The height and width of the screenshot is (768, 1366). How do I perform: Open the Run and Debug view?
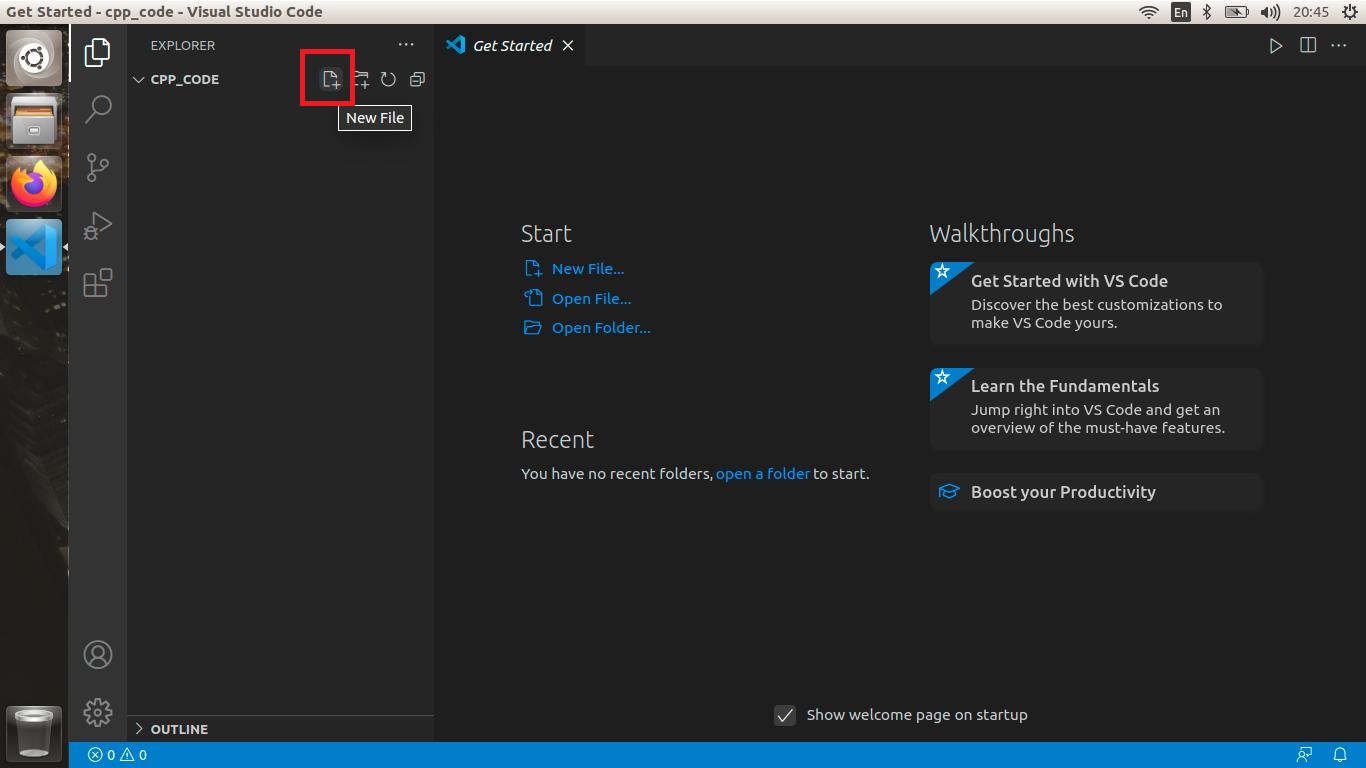(x=97, y=225)
